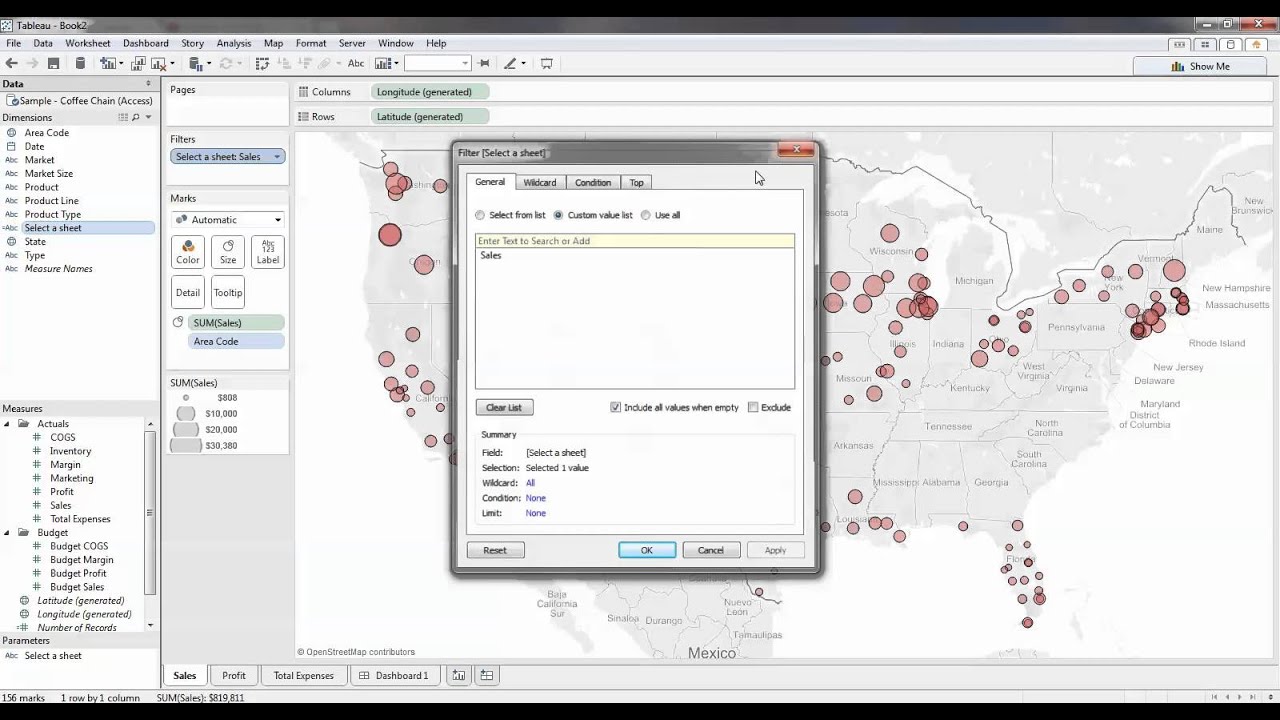1280x720 pixels.
Task: Click the Clear List button
Action: pos(504,407)
